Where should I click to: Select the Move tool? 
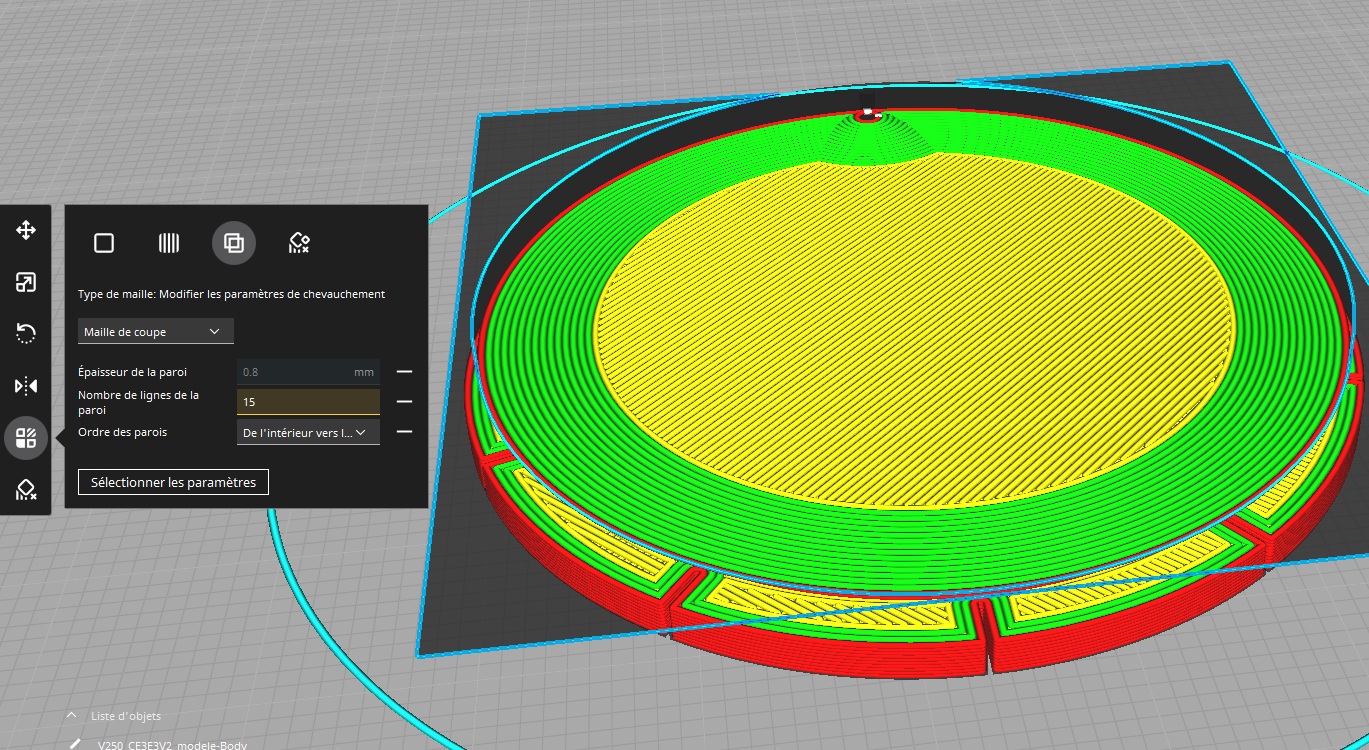click(x=26, y=231)
